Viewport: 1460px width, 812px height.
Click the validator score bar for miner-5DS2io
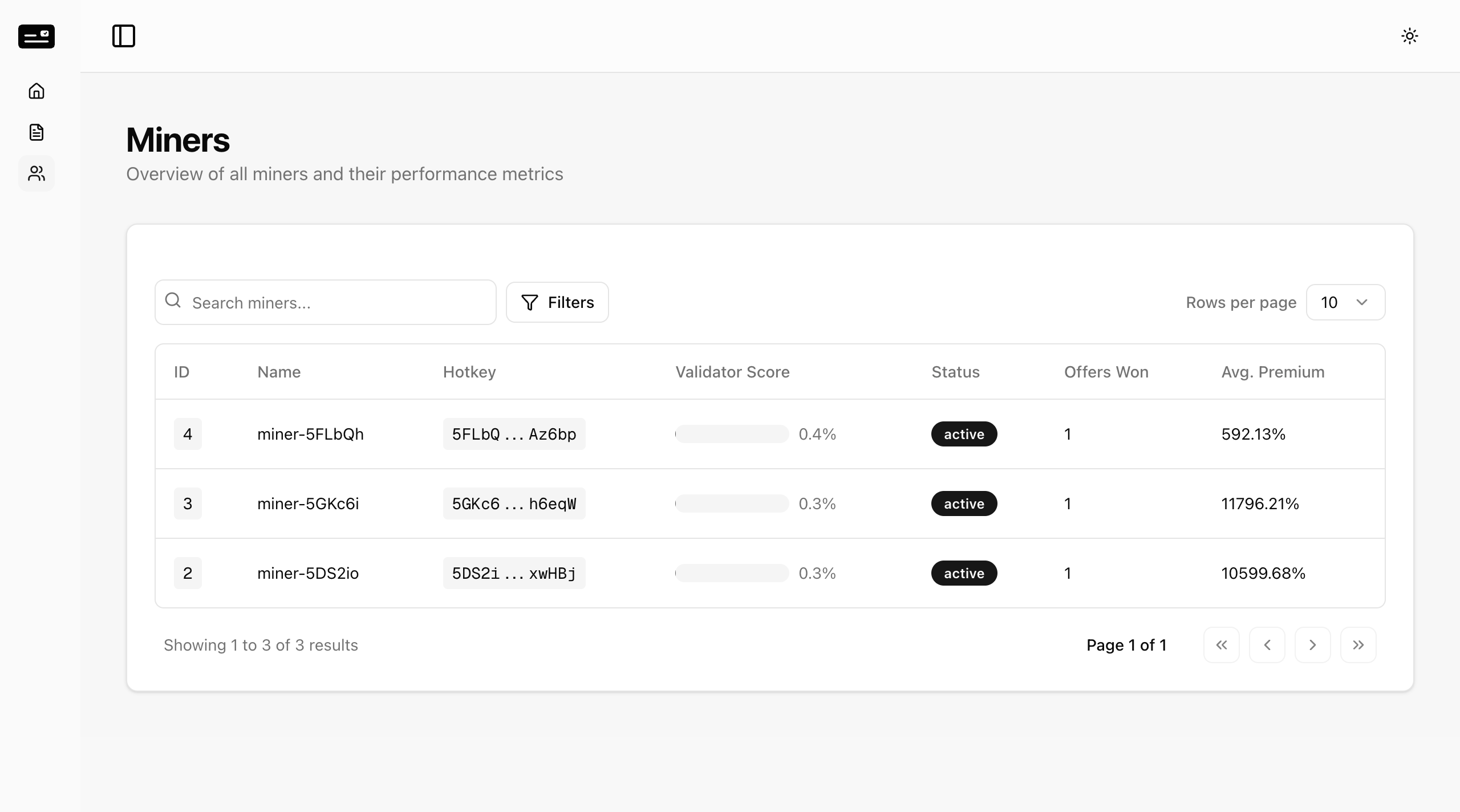pyautogui.click(x=732, y=573)
